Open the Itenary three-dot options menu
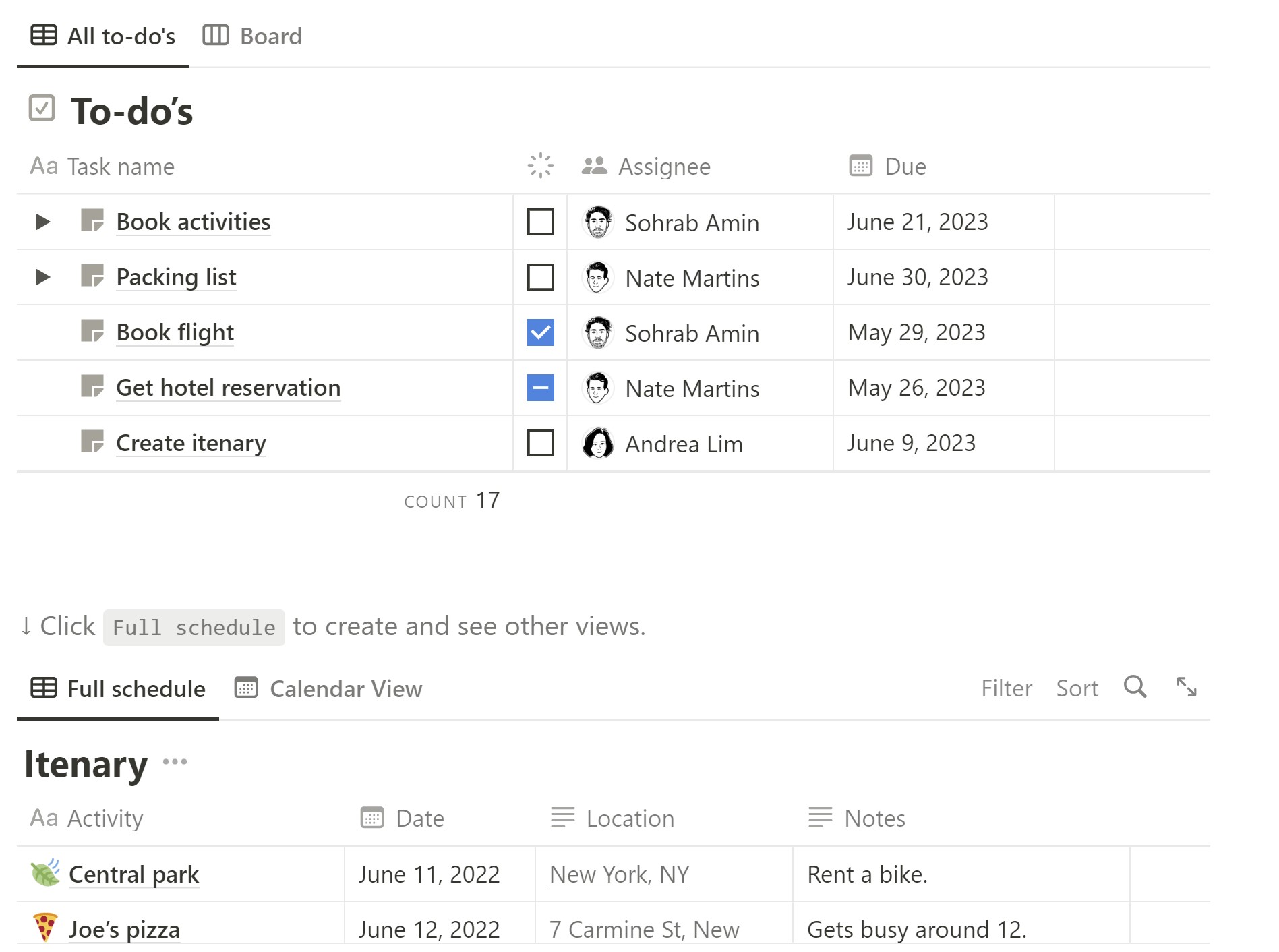1279x952 pixels. coord(175,762)
